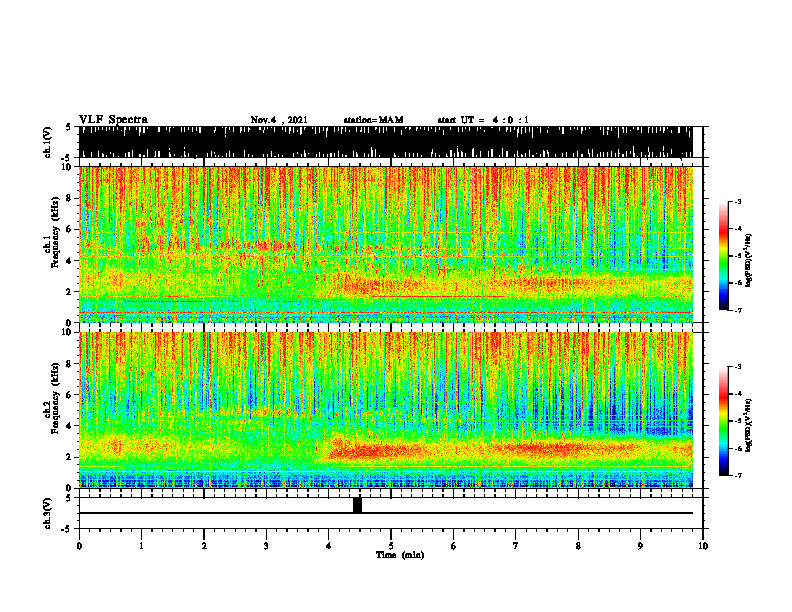
Task: Click the "VLF Spectra" plot title
Action: (113, 119)
